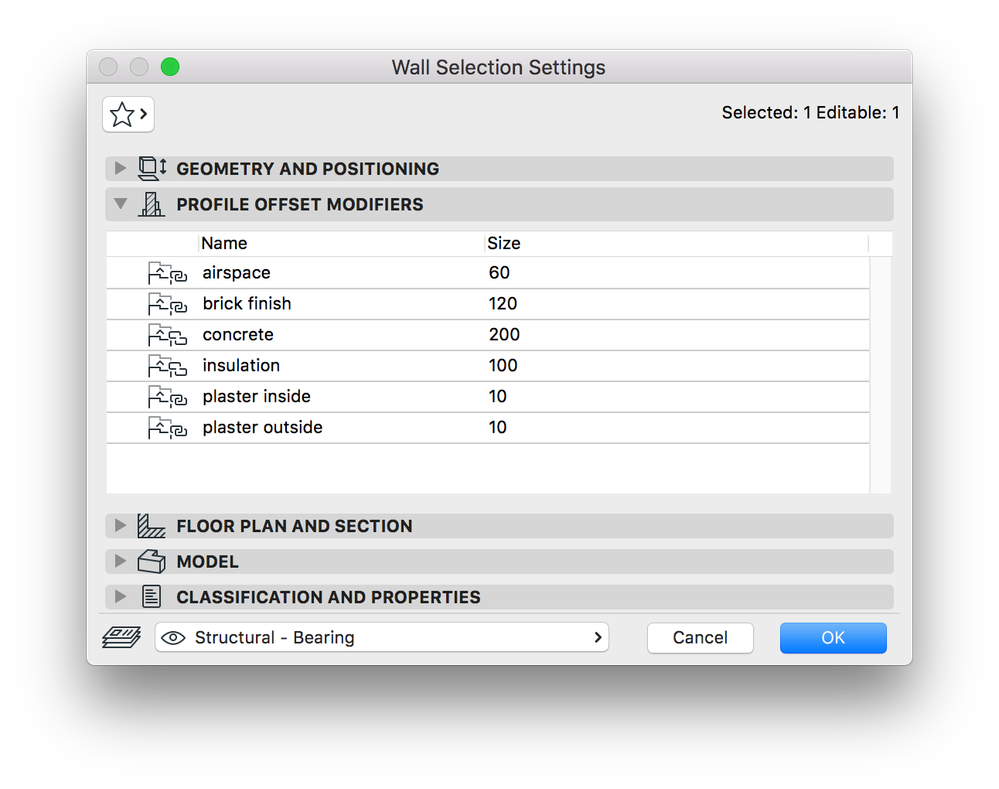Click the brick finish modifier icon
Screen dimensions: 999x789
(x=167, y=304)
